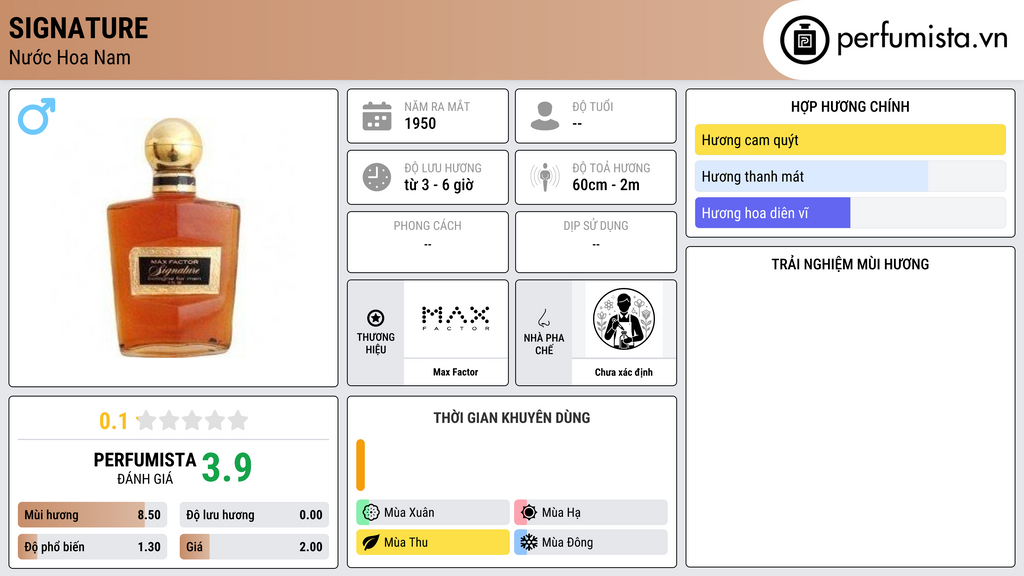Click the NĂM RA MẮT label
The height and width of the screenshot is (576, 1024).
pos(437,106)
